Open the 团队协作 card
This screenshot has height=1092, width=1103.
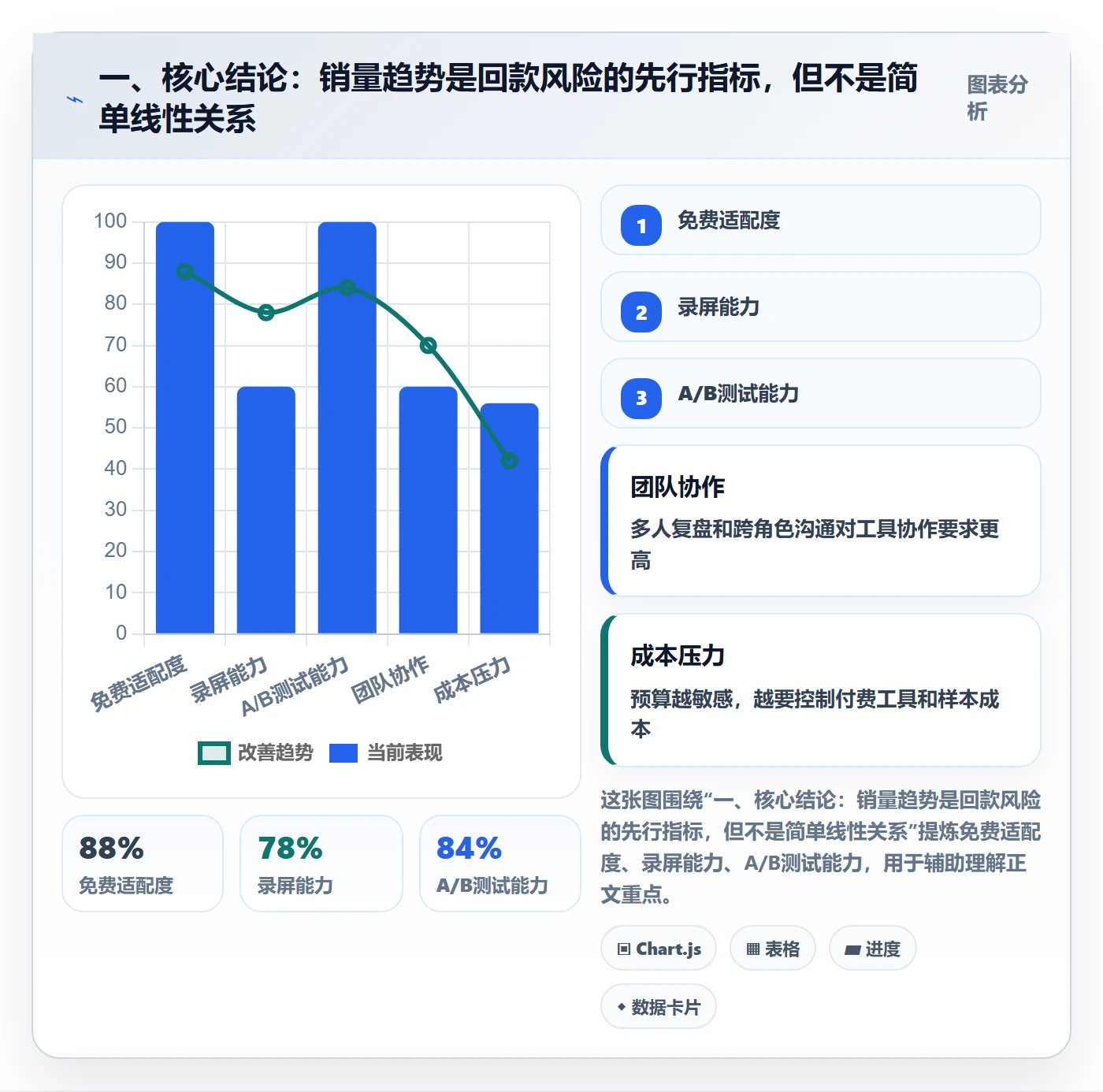tap(821, 521)
